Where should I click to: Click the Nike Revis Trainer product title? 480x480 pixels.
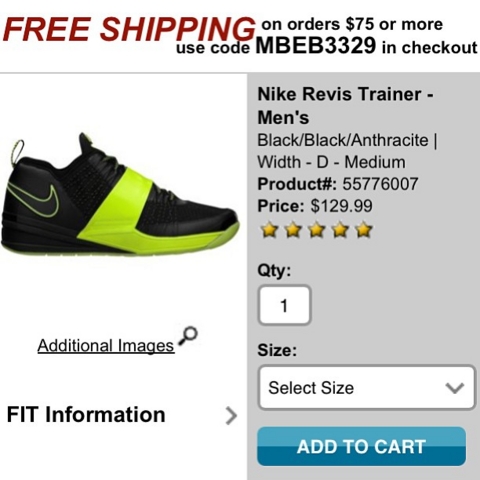[345, 105]
